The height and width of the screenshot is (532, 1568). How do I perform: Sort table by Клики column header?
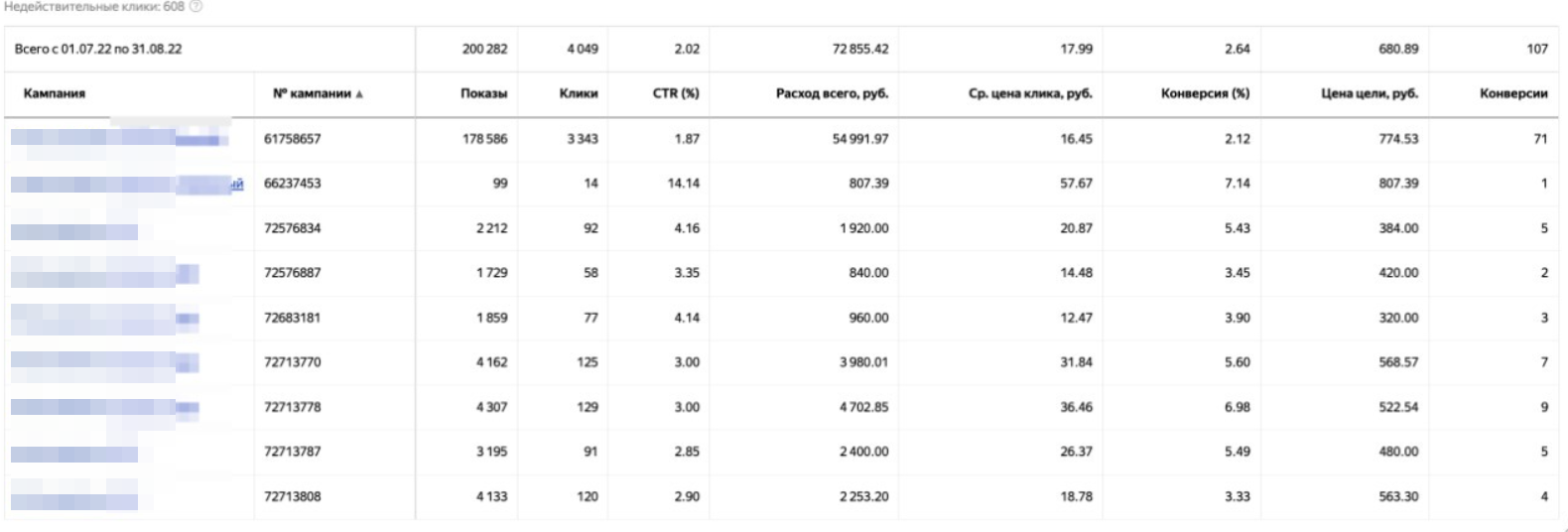[578, 94]
